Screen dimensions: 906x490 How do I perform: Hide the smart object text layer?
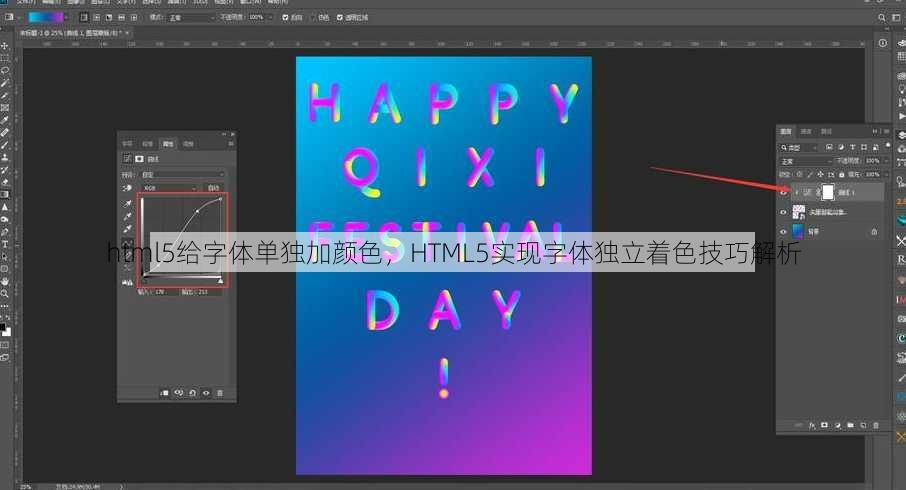point(784,212)
